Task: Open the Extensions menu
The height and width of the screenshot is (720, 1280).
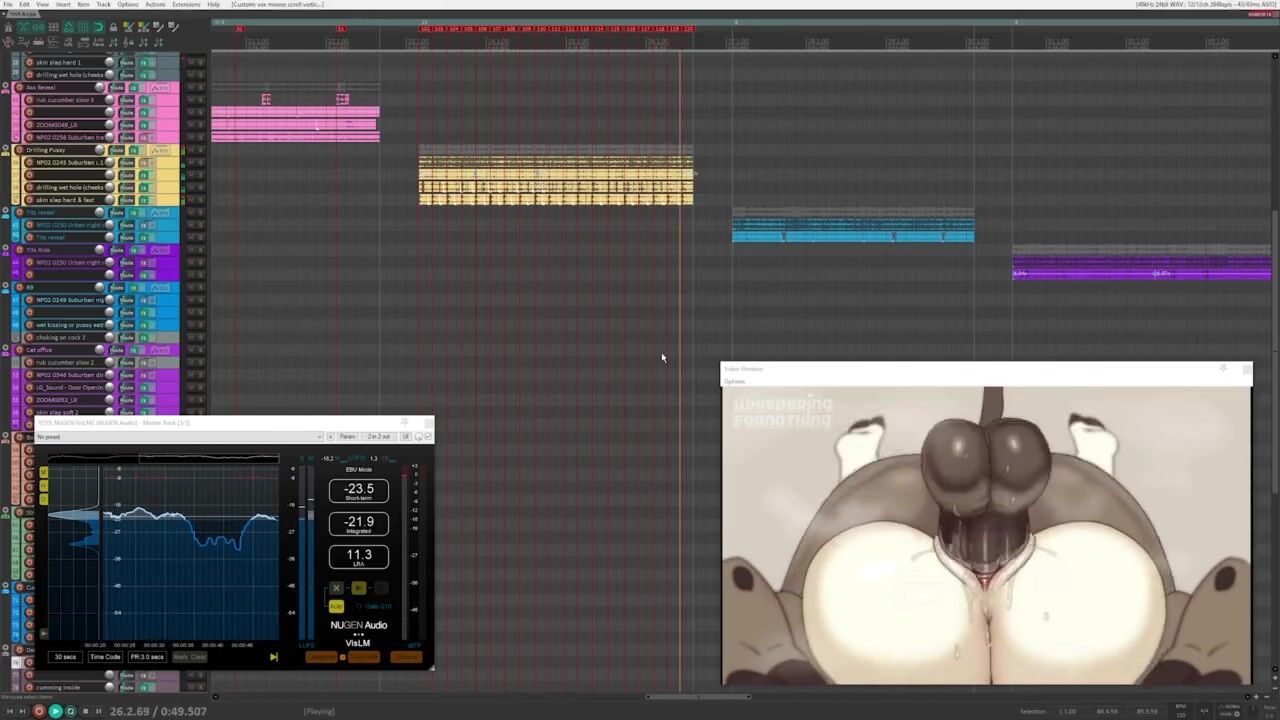Action: click(186, 5)
